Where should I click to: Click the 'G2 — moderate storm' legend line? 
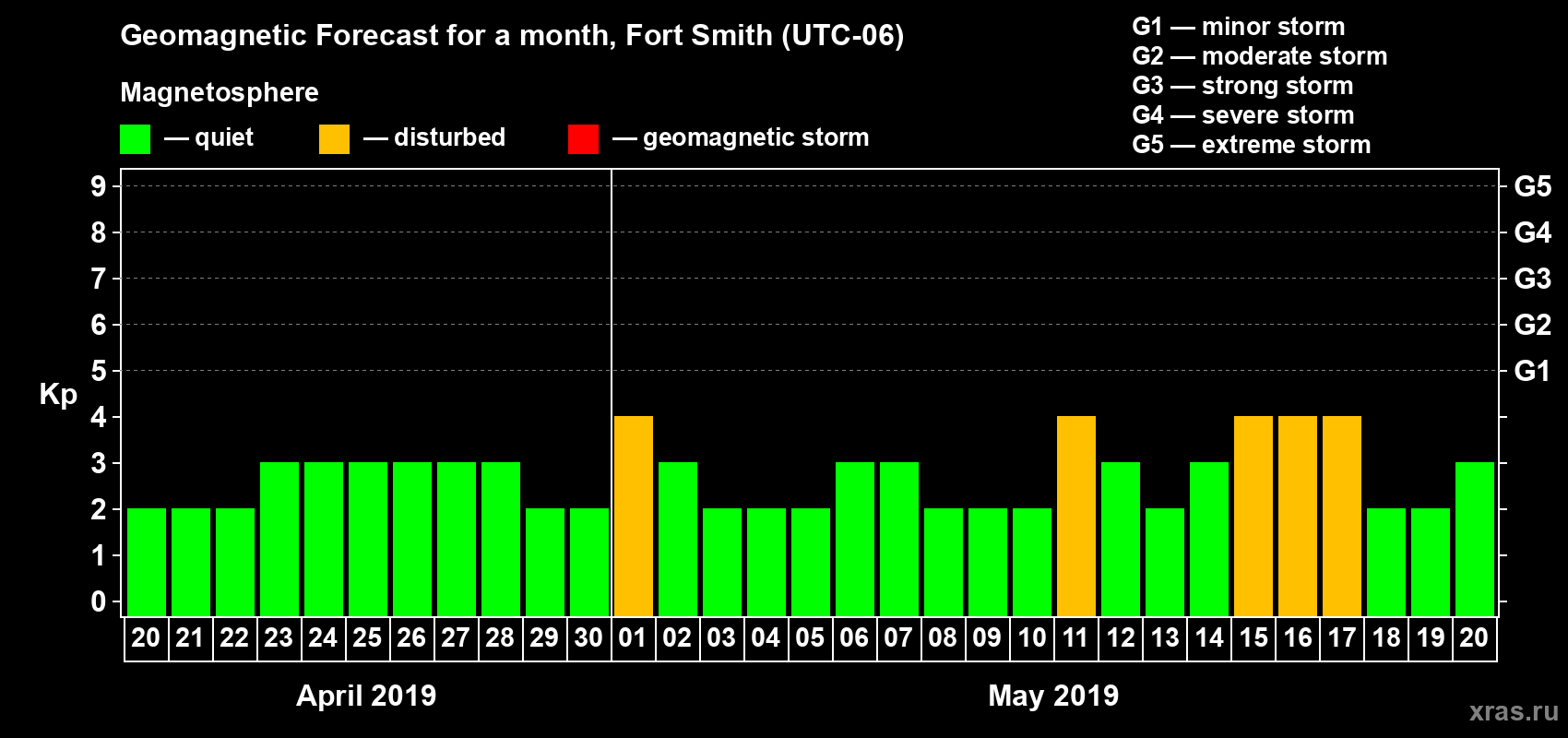[x=1260, y=56]
